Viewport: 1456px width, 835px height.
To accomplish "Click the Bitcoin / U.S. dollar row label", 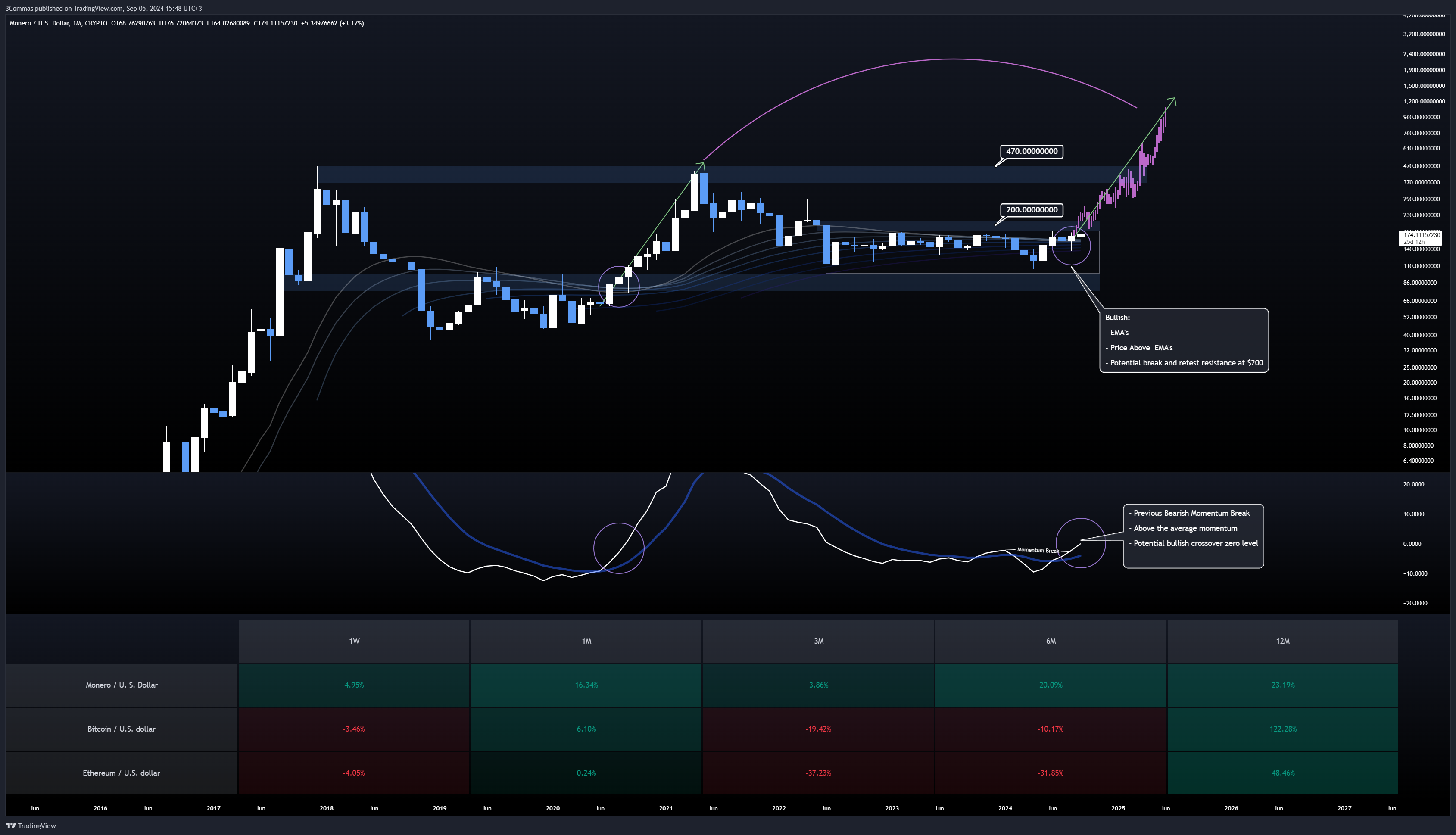I will 122,729.
